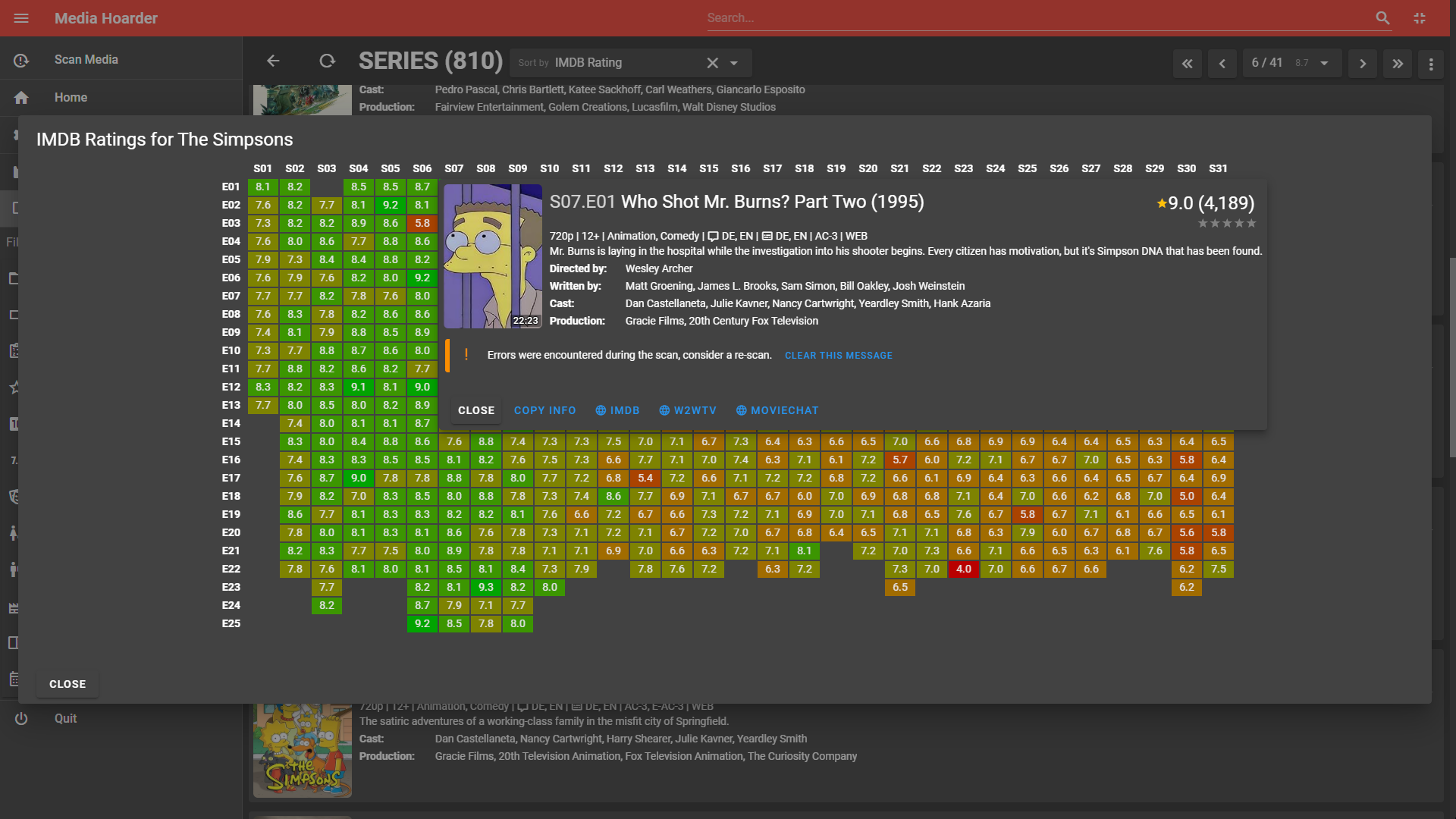Open the hamburger navigation menu

21,18
